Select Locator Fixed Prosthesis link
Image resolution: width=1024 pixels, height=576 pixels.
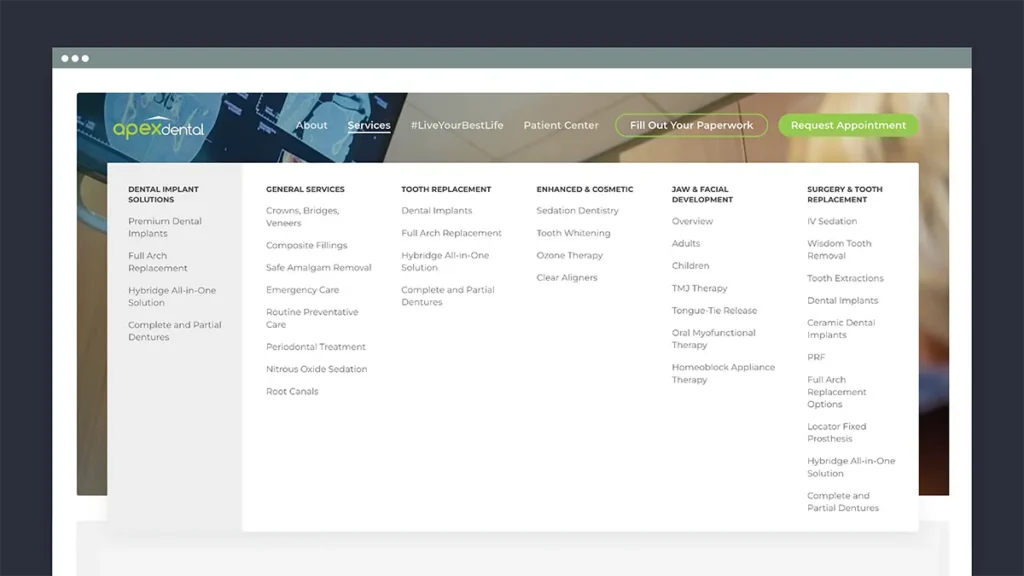837,432
